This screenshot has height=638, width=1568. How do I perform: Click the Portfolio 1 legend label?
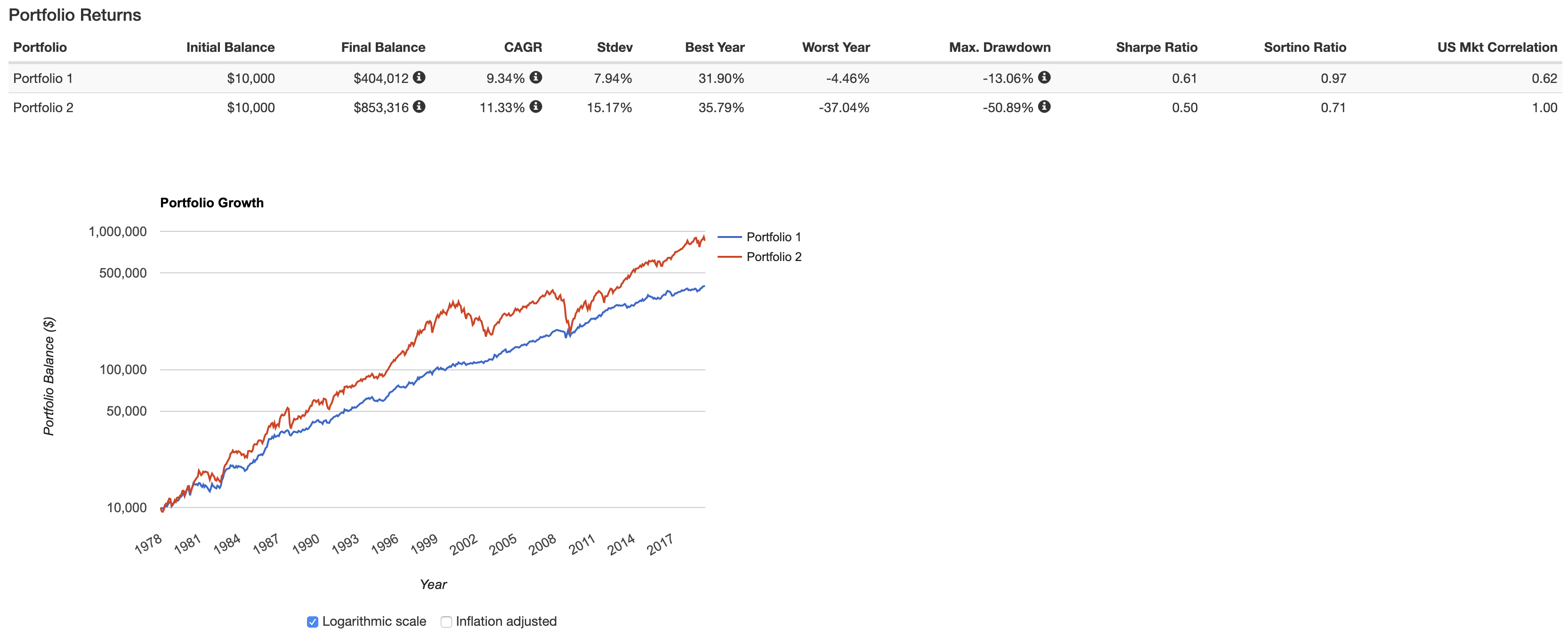point(774,237)
